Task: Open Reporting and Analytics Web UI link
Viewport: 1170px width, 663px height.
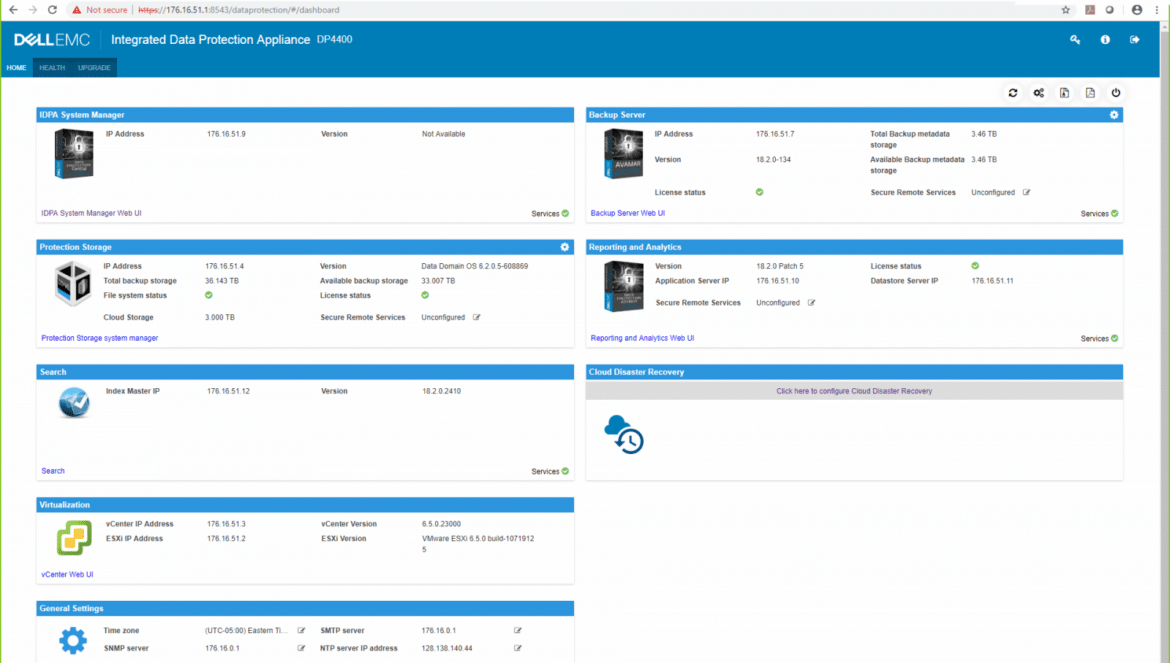Action: point(642,338)
